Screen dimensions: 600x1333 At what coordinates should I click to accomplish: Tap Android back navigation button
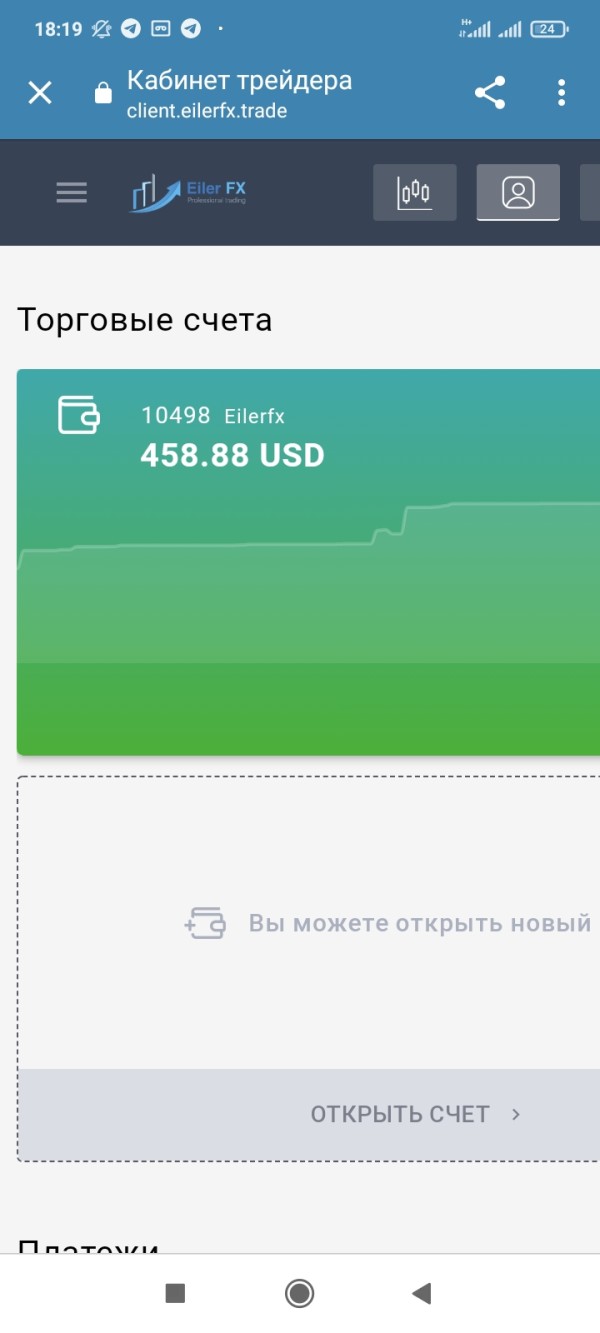pyautogui.click(x=421, y=1294)
